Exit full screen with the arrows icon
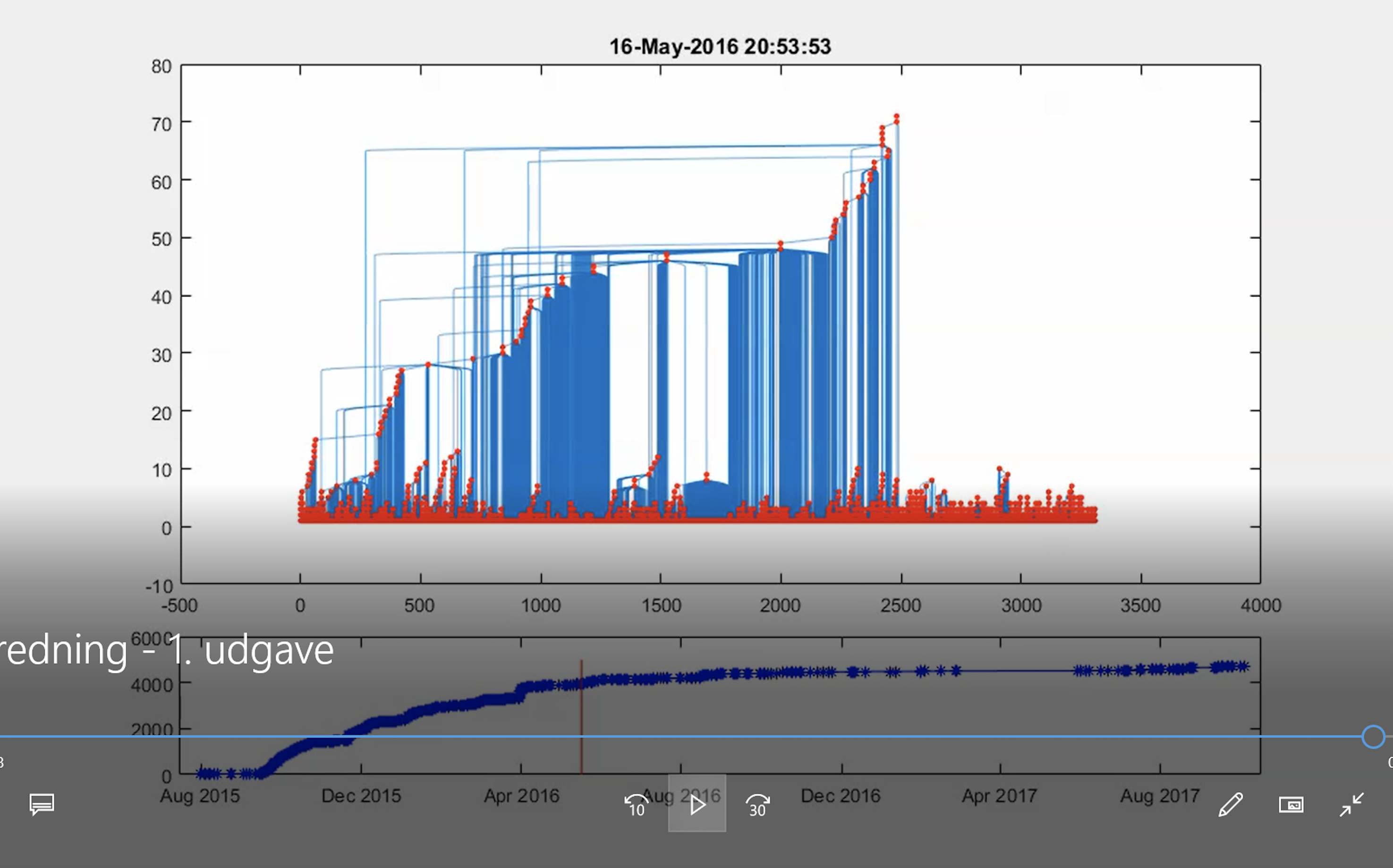The image size is (1393, 868). 1351,804
